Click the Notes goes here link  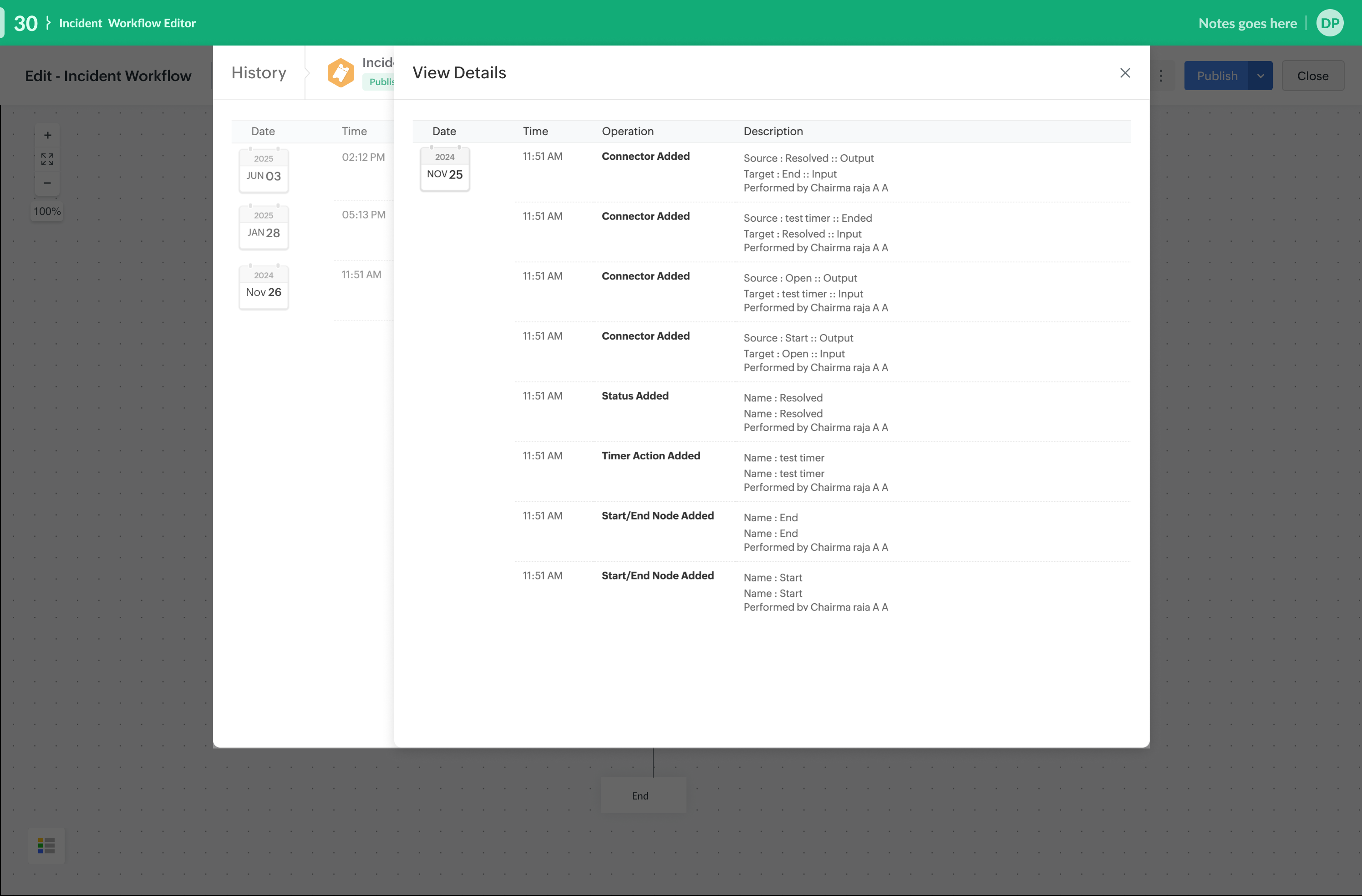(1247, 24)
